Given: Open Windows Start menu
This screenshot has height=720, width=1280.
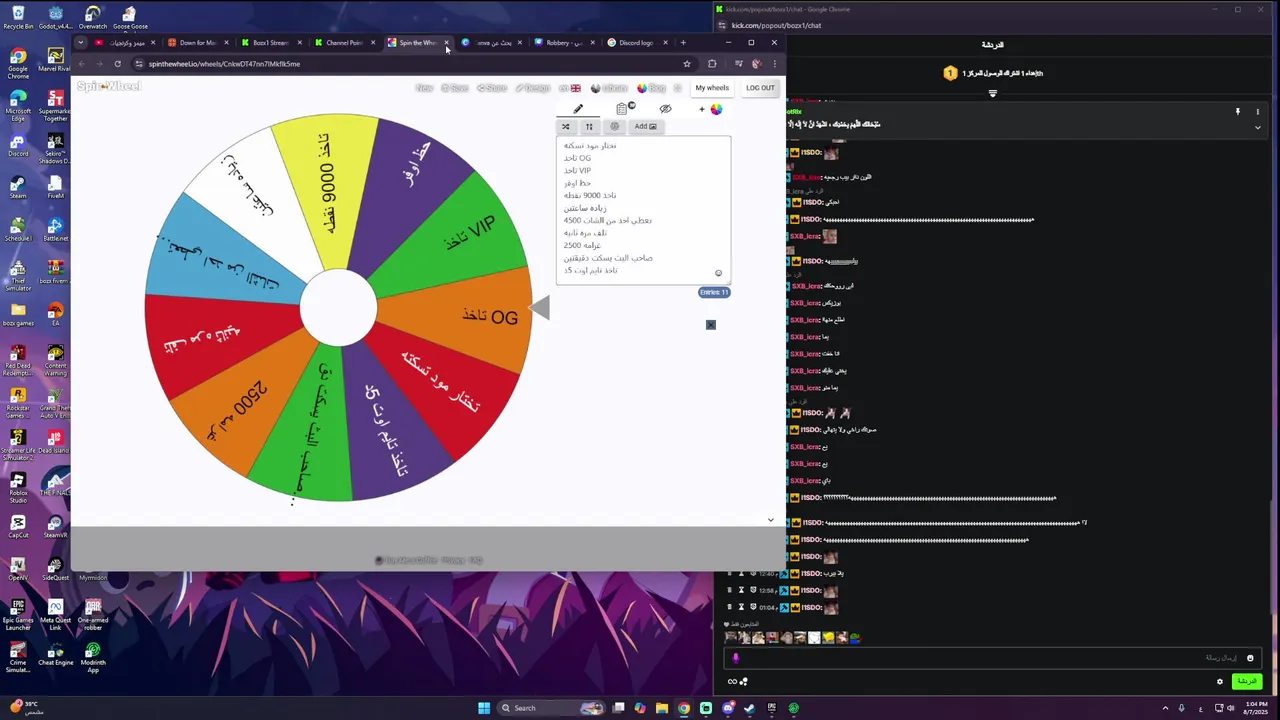Looking at the screenshot, I should coord(484,708).
